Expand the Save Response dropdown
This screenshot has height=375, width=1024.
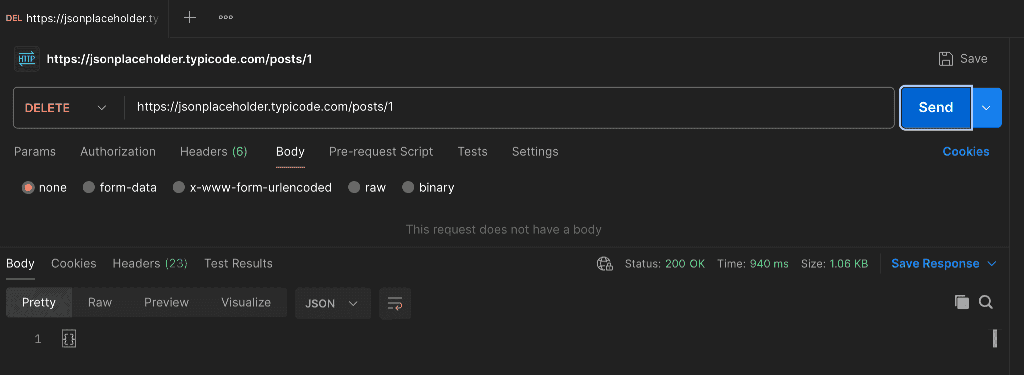[991, 264]
